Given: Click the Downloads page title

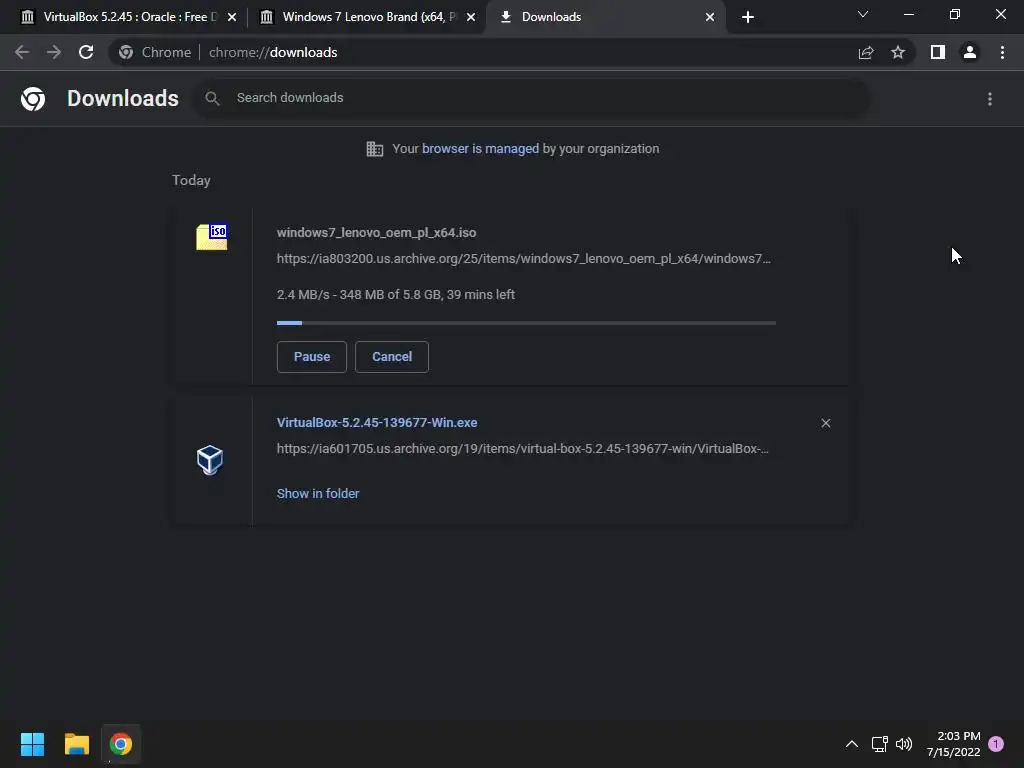Looking at the screenshot, I should pyautogui.click(x=123, y=99).
